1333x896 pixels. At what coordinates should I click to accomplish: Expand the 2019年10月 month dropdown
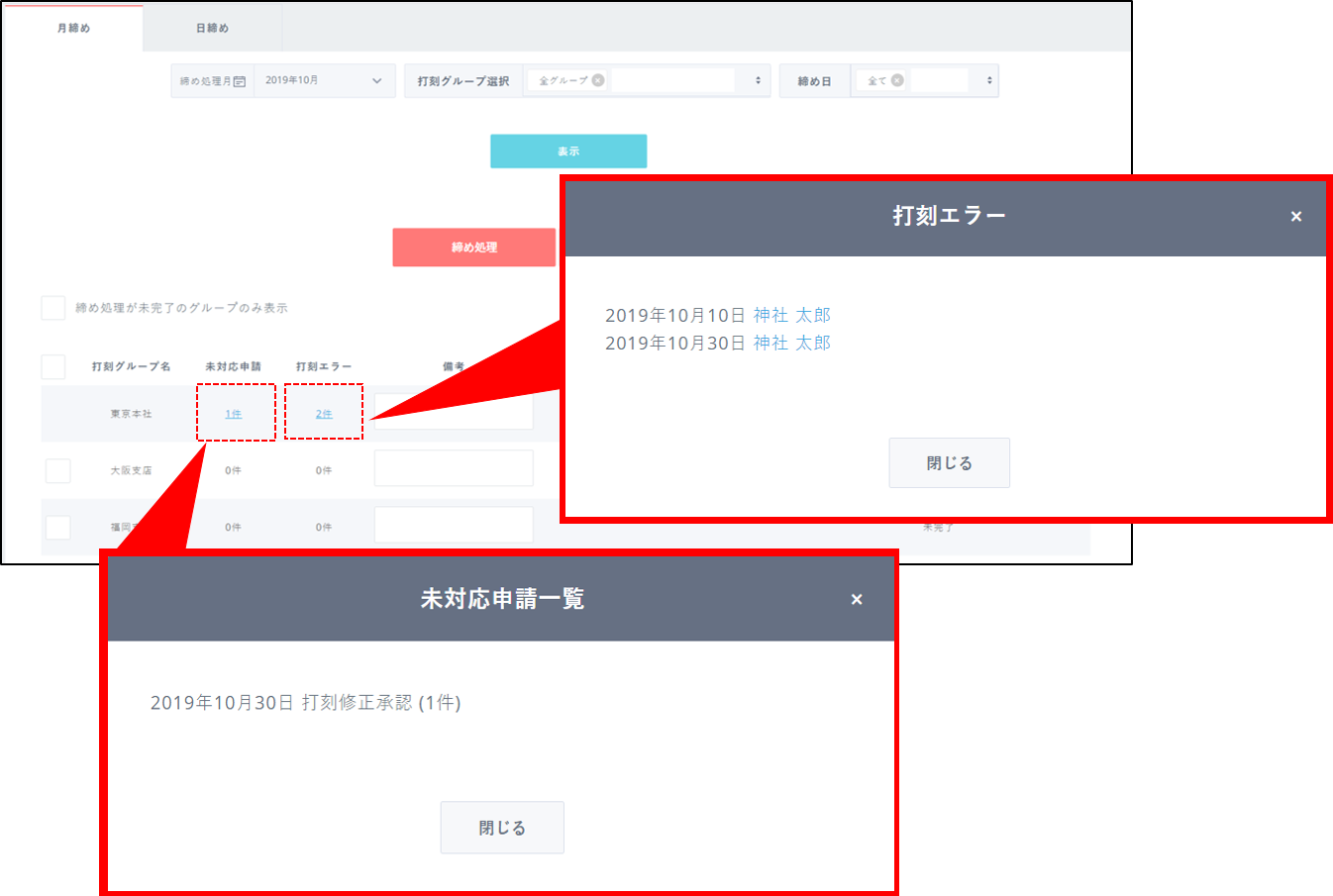click(376, 81)
